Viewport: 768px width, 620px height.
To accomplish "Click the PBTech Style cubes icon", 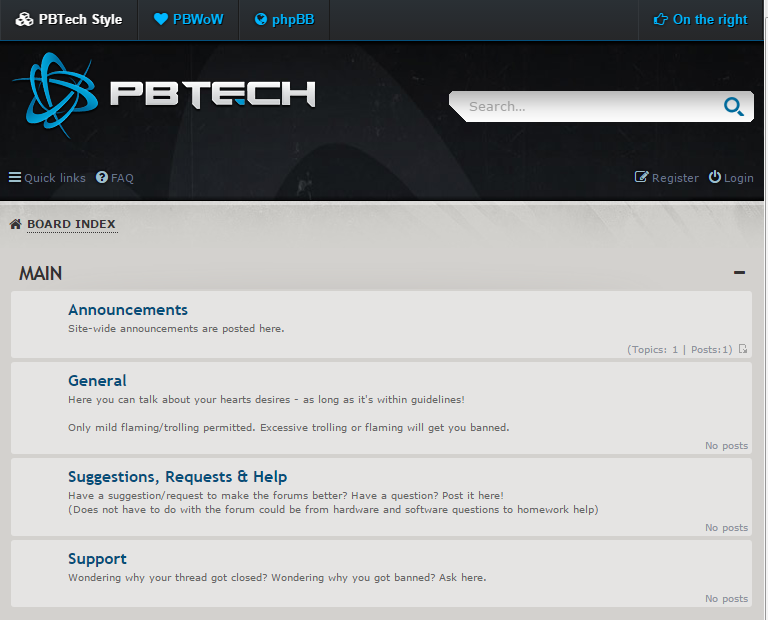I will pyautogui.click(x=24, y=20).
